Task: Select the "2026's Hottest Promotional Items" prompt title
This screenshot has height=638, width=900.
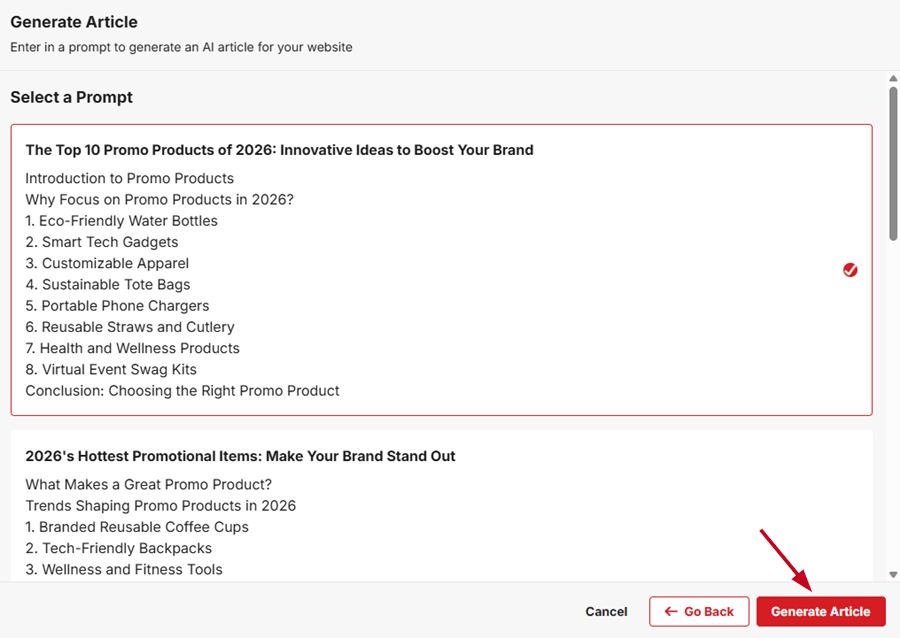Action: click(x=240, y=456)
